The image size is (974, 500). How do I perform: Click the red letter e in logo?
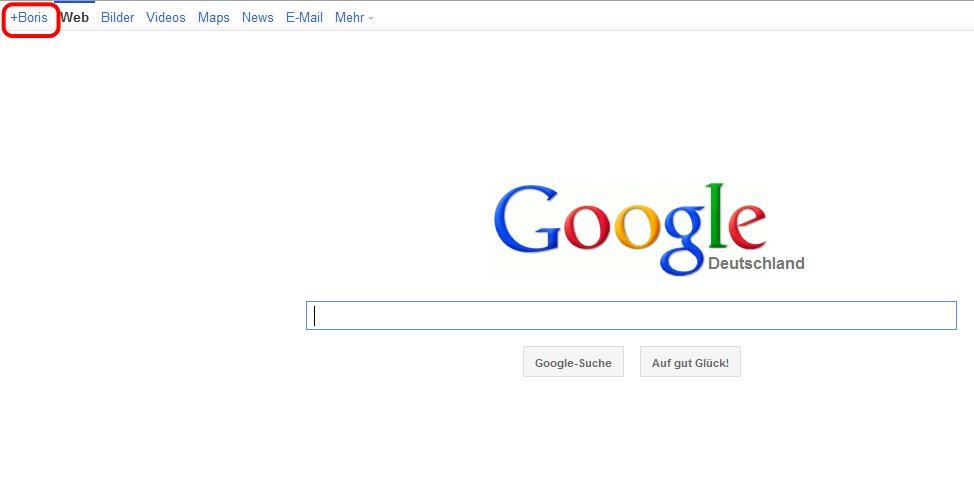(x=747, y=228)
